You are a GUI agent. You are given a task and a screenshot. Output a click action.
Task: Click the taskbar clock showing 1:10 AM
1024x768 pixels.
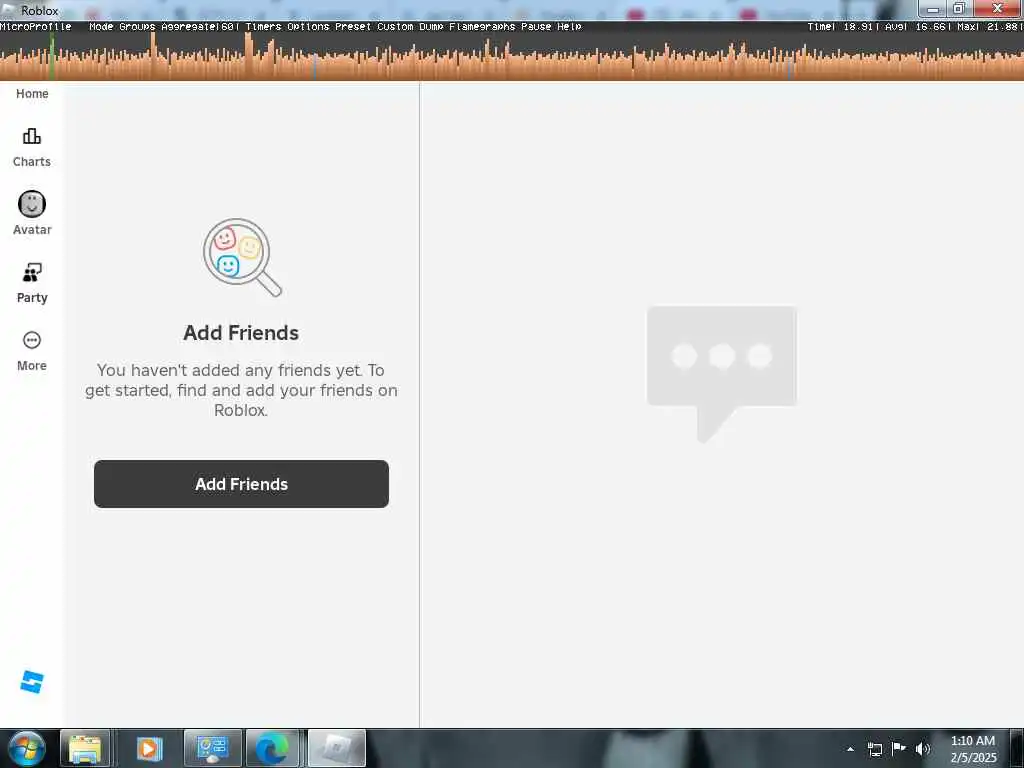pyautogui.click(x=973, y=749)
